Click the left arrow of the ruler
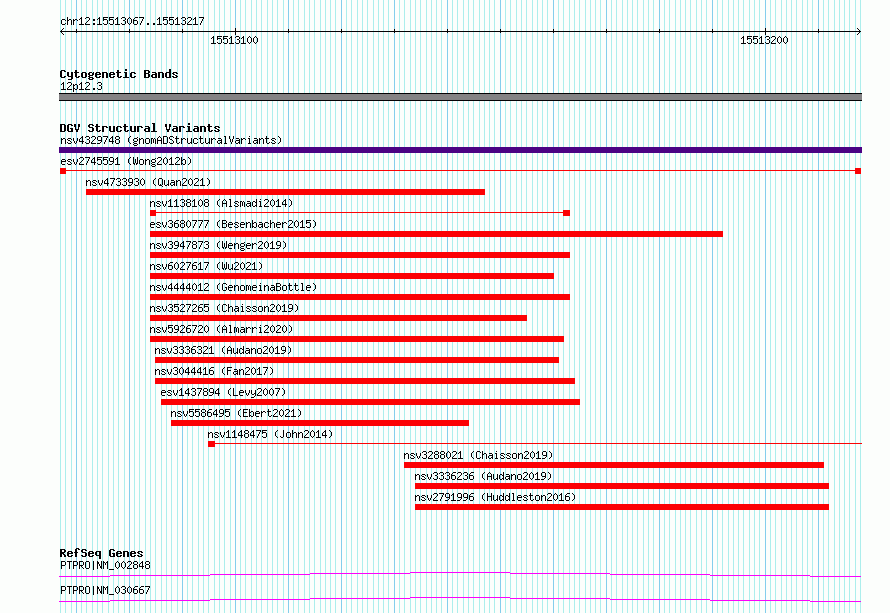This screenshot has width=890, height=613. click(62, 32)
